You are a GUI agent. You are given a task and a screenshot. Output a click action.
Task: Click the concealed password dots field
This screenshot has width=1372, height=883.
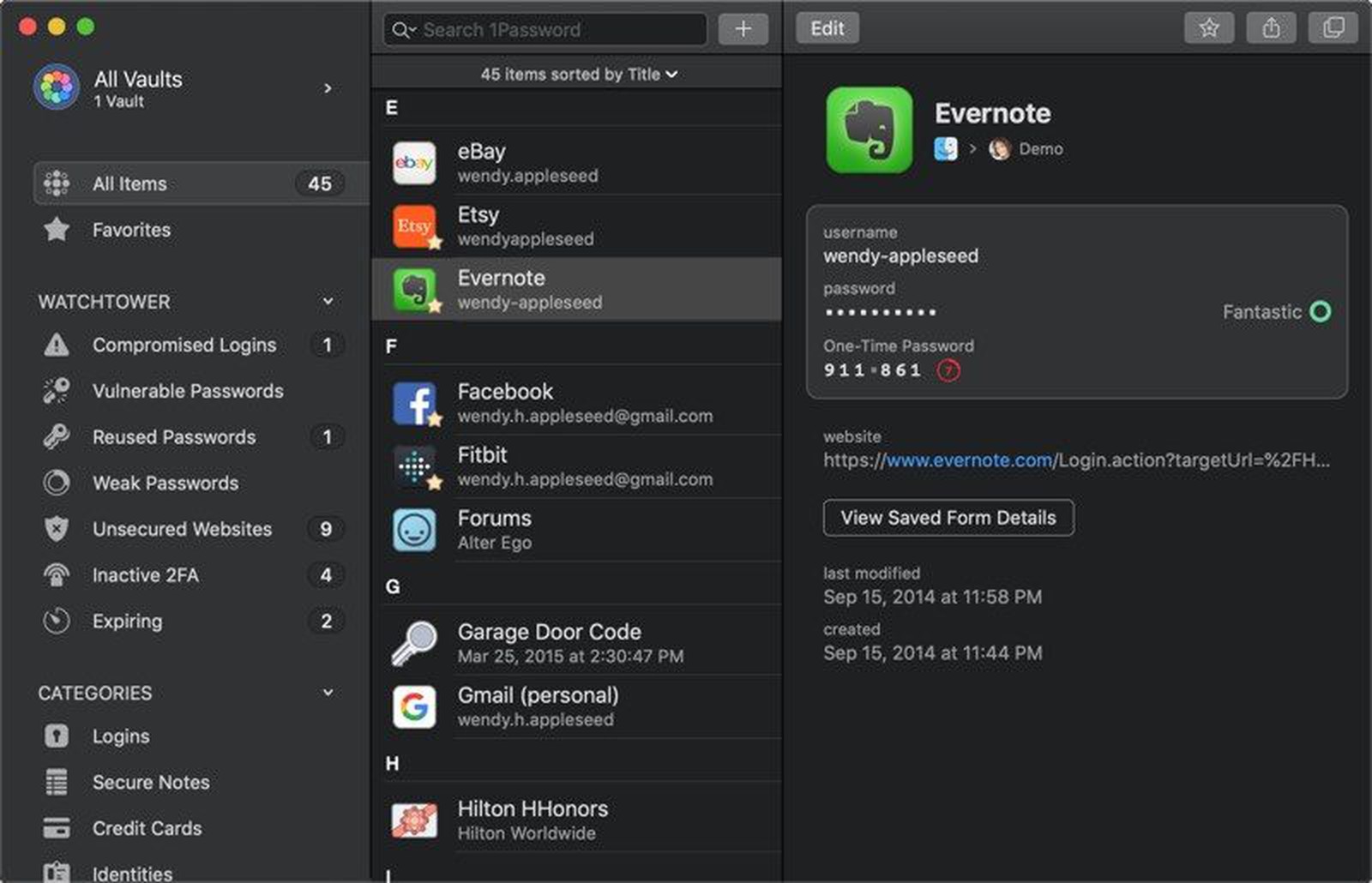tap(880, 313)
